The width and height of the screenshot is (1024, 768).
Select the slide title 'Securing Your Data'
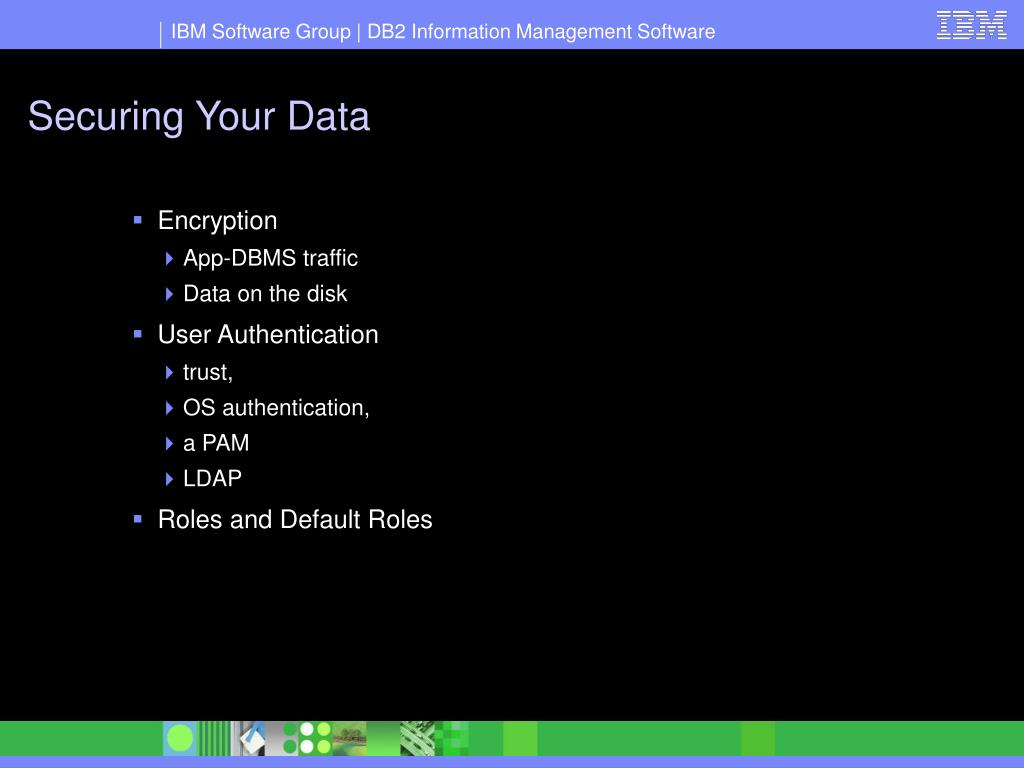pyautogui.click(x=199, y=117)
